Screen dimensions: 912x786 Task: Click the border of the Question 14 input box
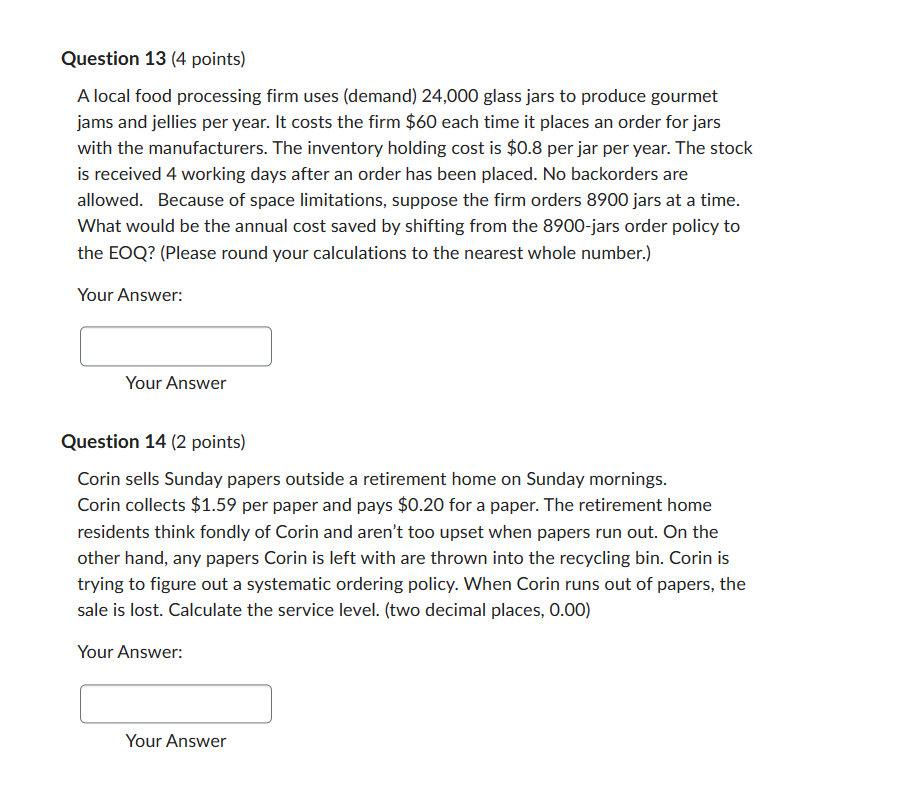point(175,686)
